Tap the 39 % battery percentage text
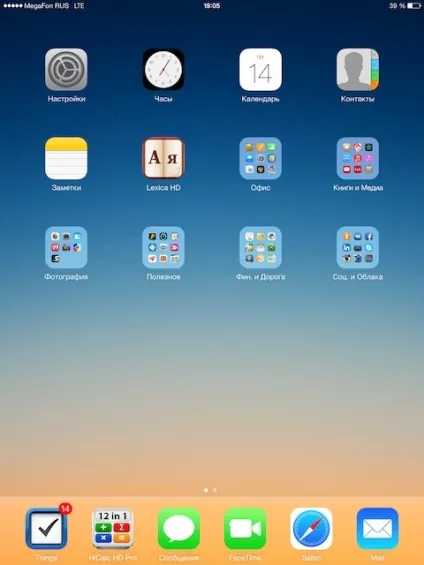The height and width of the screenshot is (565, 424). (x=397, y=6)
